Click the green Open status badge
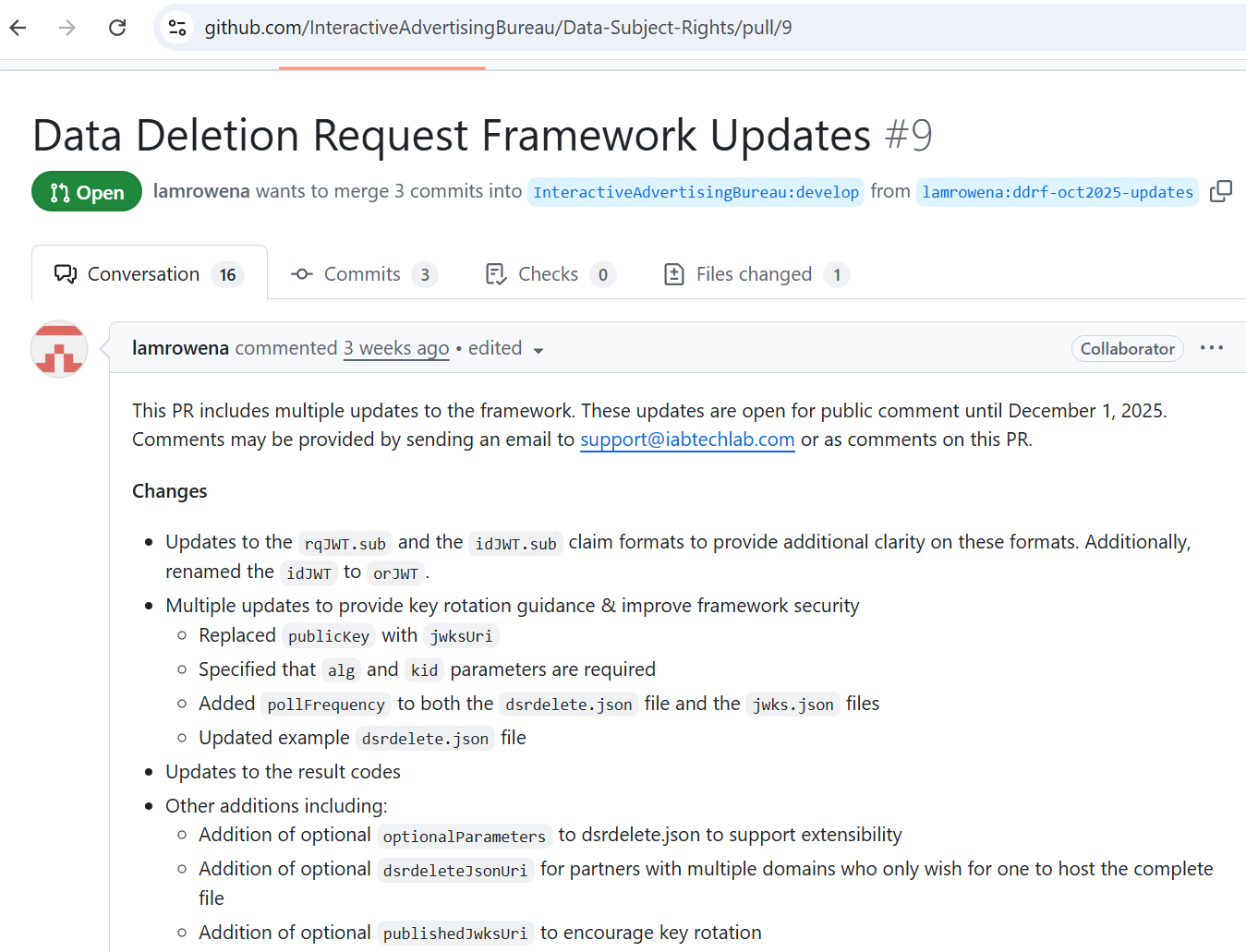 pyautogui.click(x=87, y=192)
